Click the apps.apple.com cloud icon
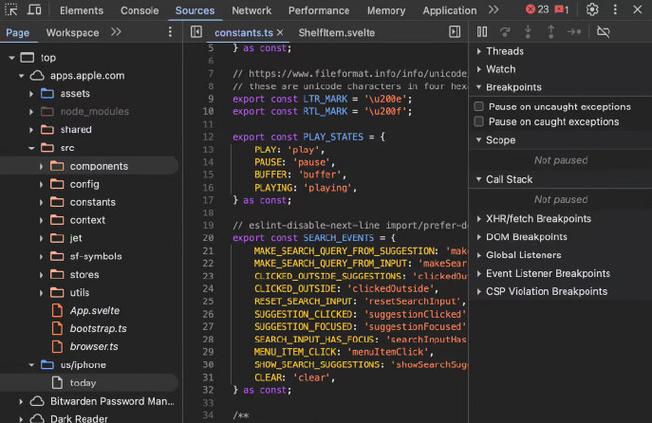This screenshot has width=652, height=423. click(x=37, y=75)
